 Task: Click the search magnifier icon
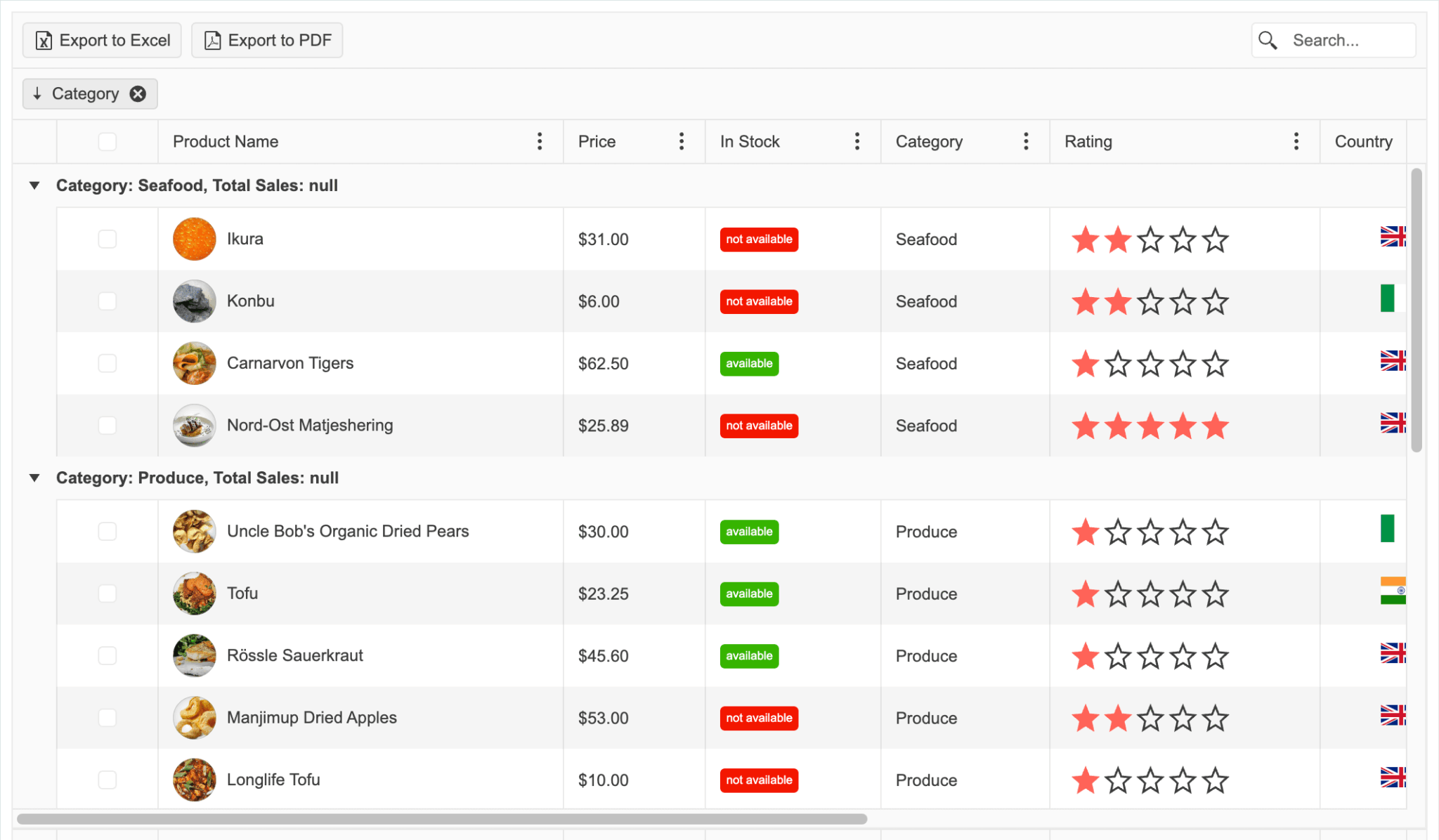pyautogui.click(x=1268, y=40)
